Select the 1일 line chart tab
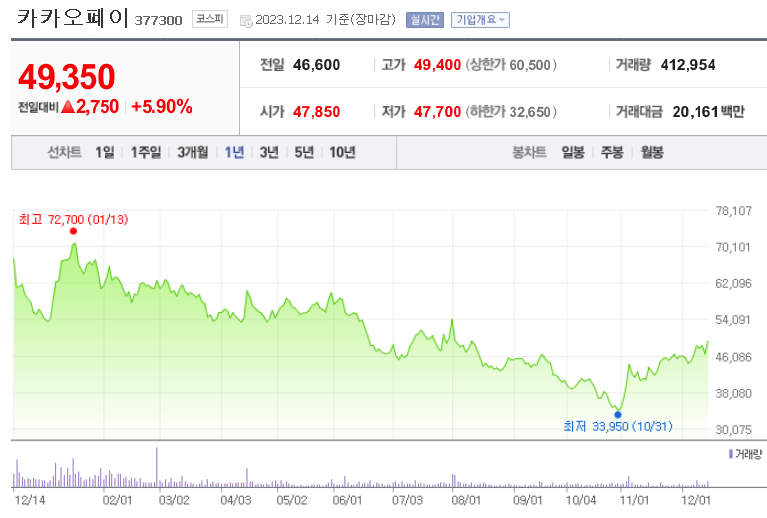The height and width of the screenshot is (518, 767). [x=105, y=153]
